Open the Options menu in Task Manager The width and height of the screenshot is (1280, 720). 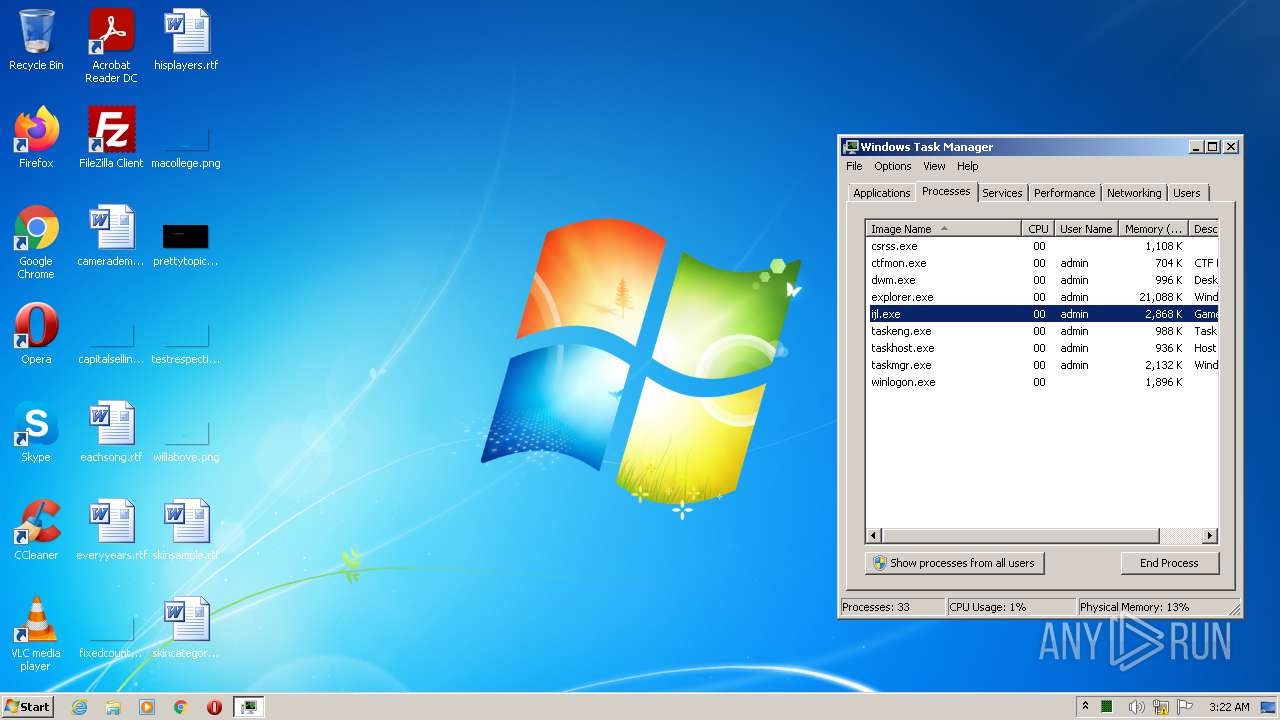[x=893, y=166]
